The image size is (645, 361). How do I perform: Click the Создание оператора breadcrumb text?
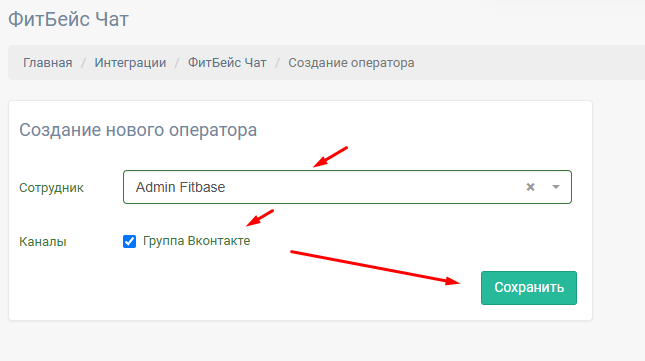(351, 63)
